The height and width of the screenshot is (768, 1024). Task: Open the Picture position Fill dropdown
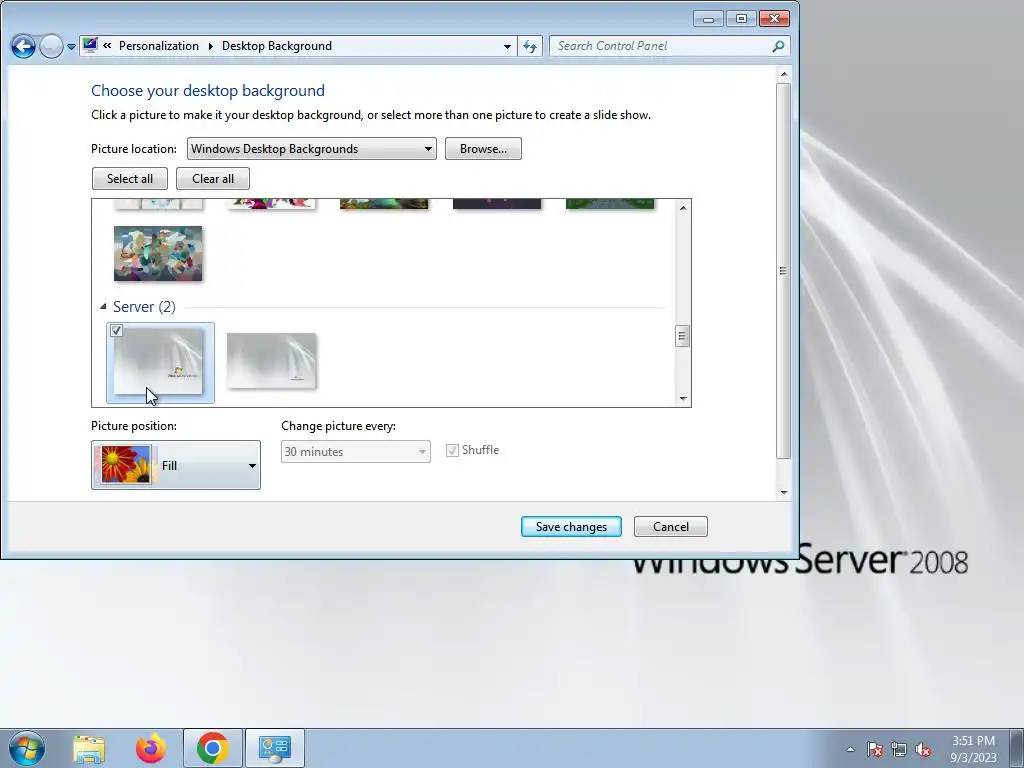click(176, 465)
